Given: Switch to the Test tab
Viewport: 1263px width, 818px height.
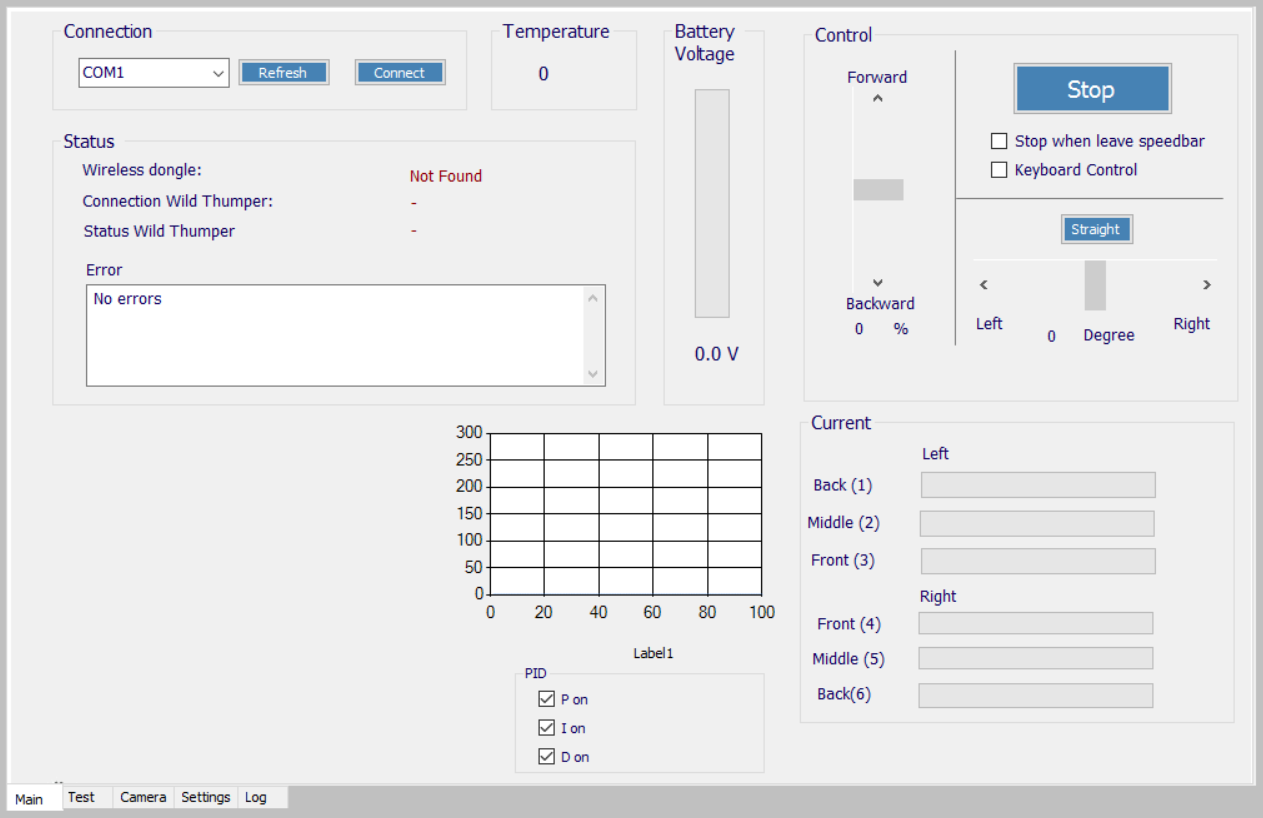Looking at the screenshot, I should click(82, 797).
